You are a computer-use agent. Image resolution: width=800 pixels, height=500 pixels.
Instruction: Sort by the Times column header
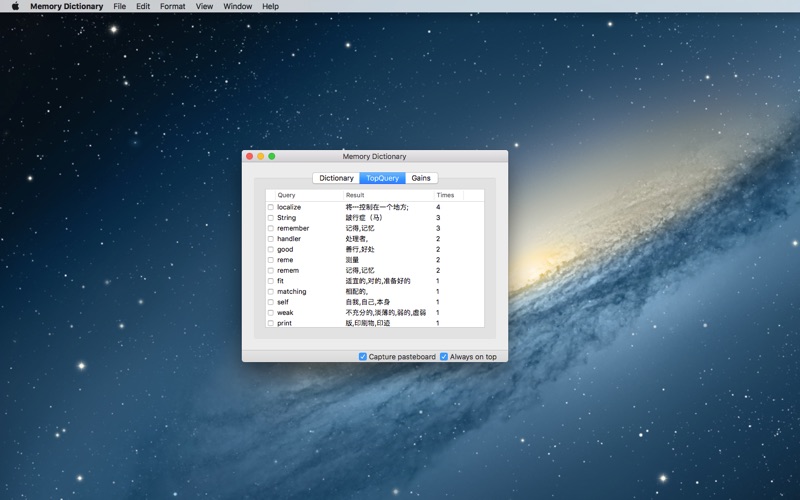pyautogui.click(x=448, y=195)
